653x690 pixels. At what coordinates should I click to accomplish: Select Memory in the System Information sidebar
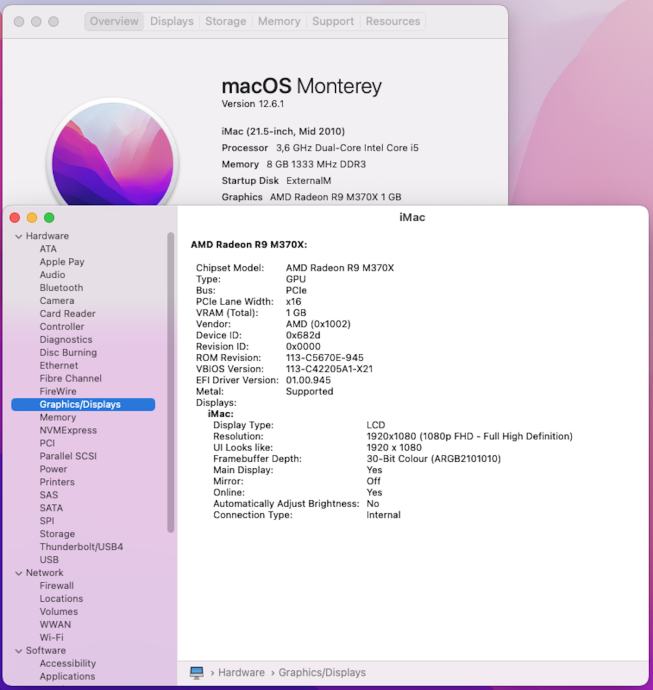point(58,417)
